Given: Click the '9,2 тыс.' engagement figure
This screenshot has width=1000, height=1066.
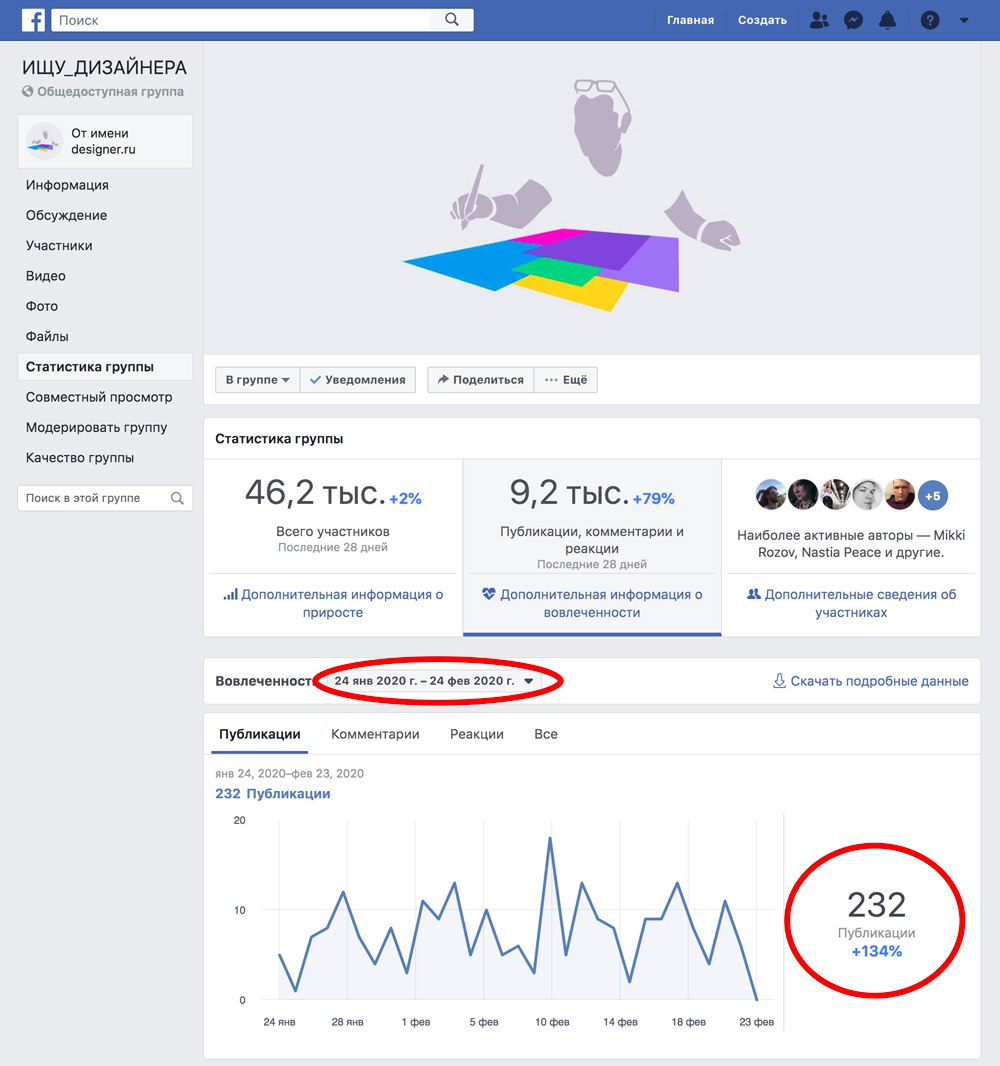Looking at the screenshot, I should click(x=570, y=493).
